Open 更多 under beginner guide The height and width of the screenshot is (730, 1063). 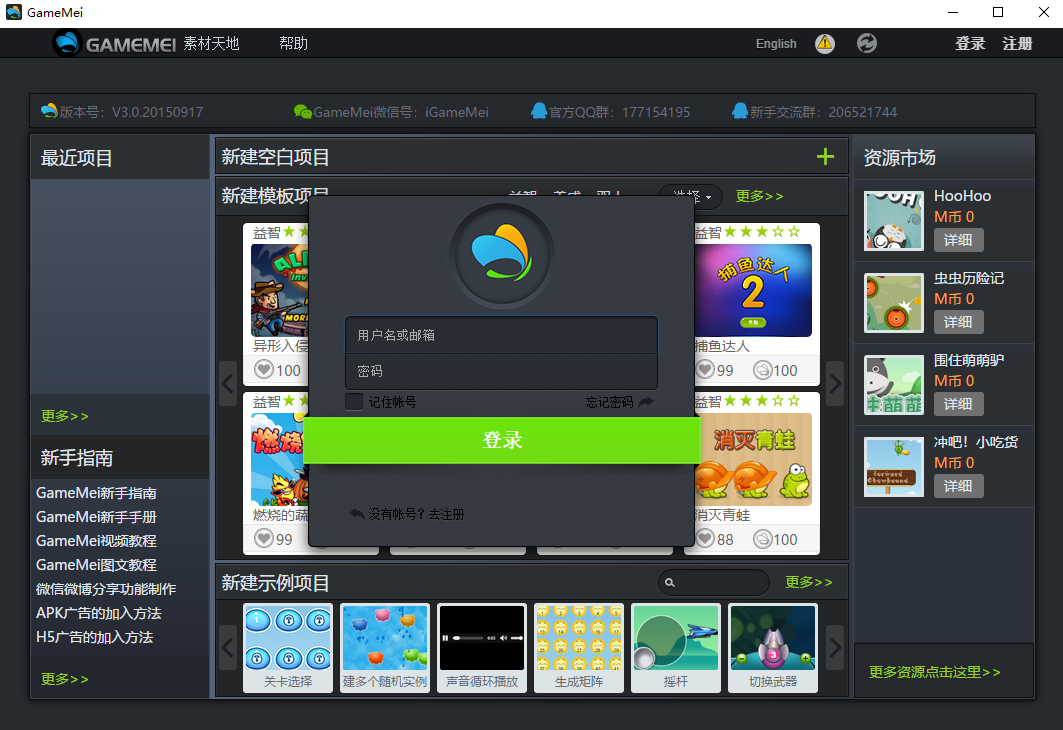click(x=65, y=679)
